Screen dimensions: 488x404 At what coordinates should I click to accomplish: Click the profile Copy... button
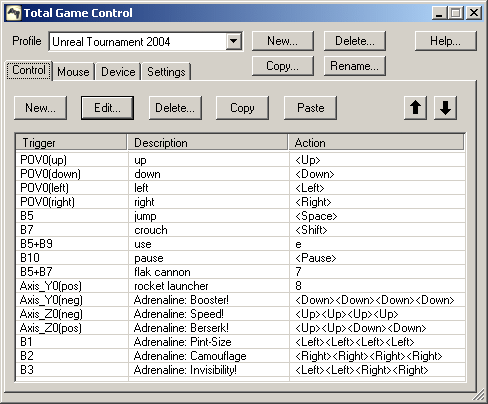283,66
